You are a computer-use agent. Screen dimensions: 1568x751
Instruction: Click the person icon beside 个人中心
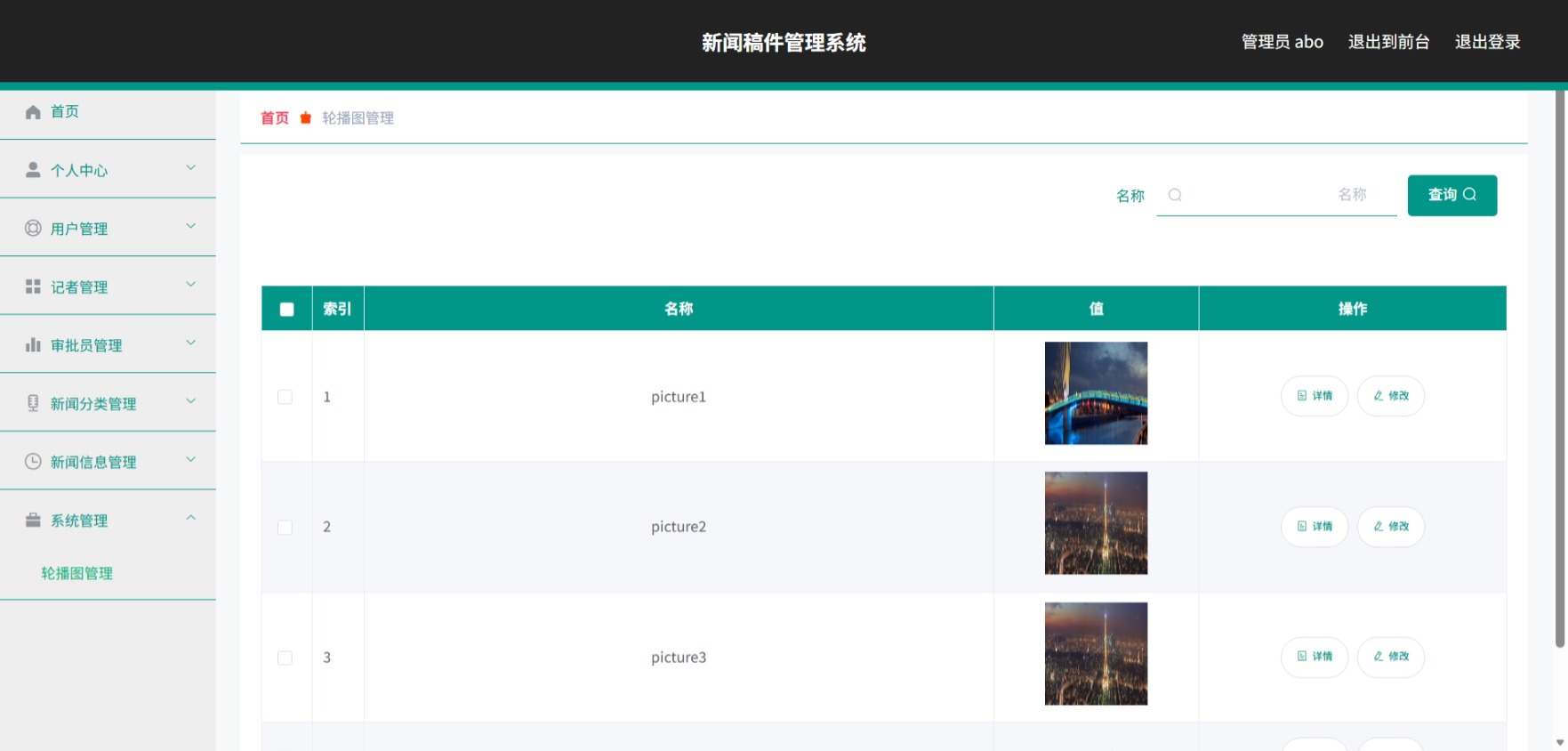coord(33,169)
